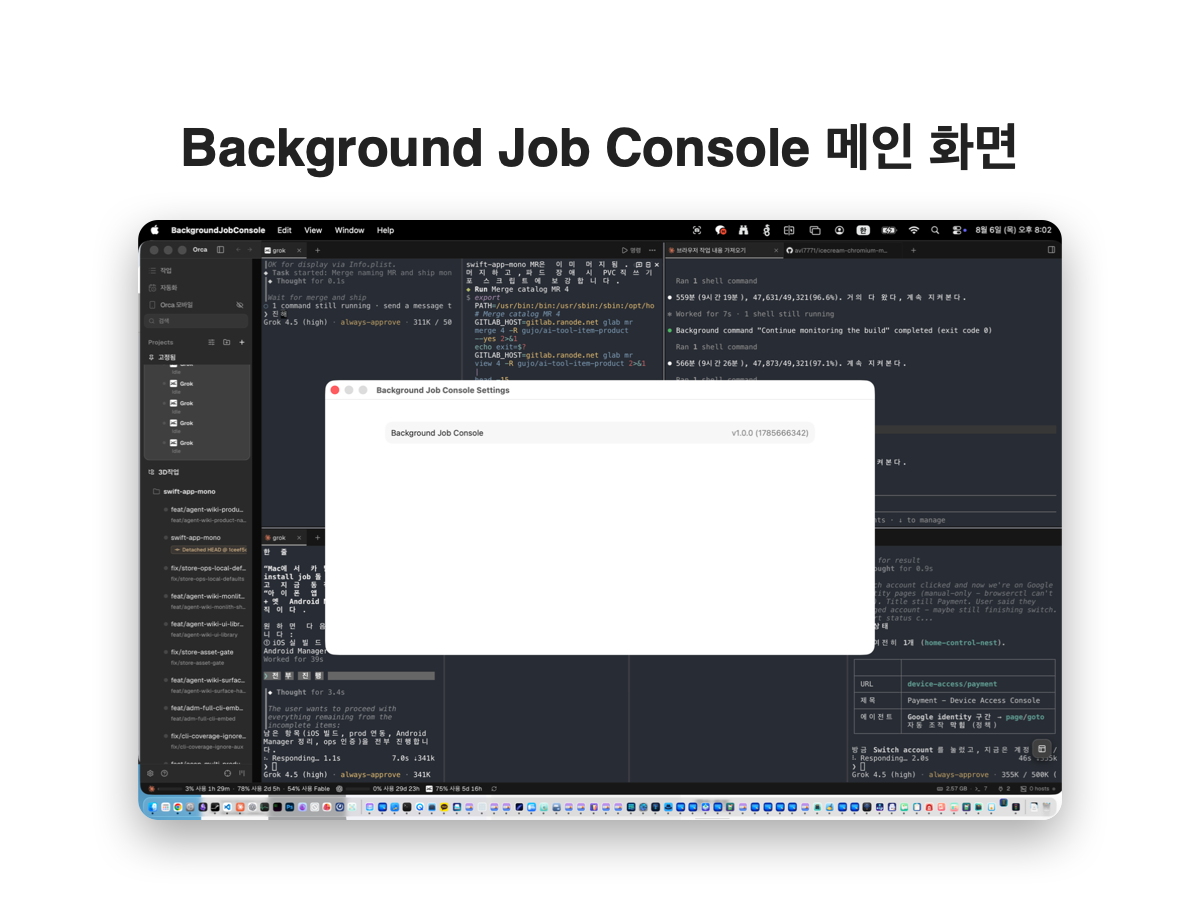Select the fix/store-asset-gate row
Viewport: 1200px width, 900px height.
click(205, 656)
